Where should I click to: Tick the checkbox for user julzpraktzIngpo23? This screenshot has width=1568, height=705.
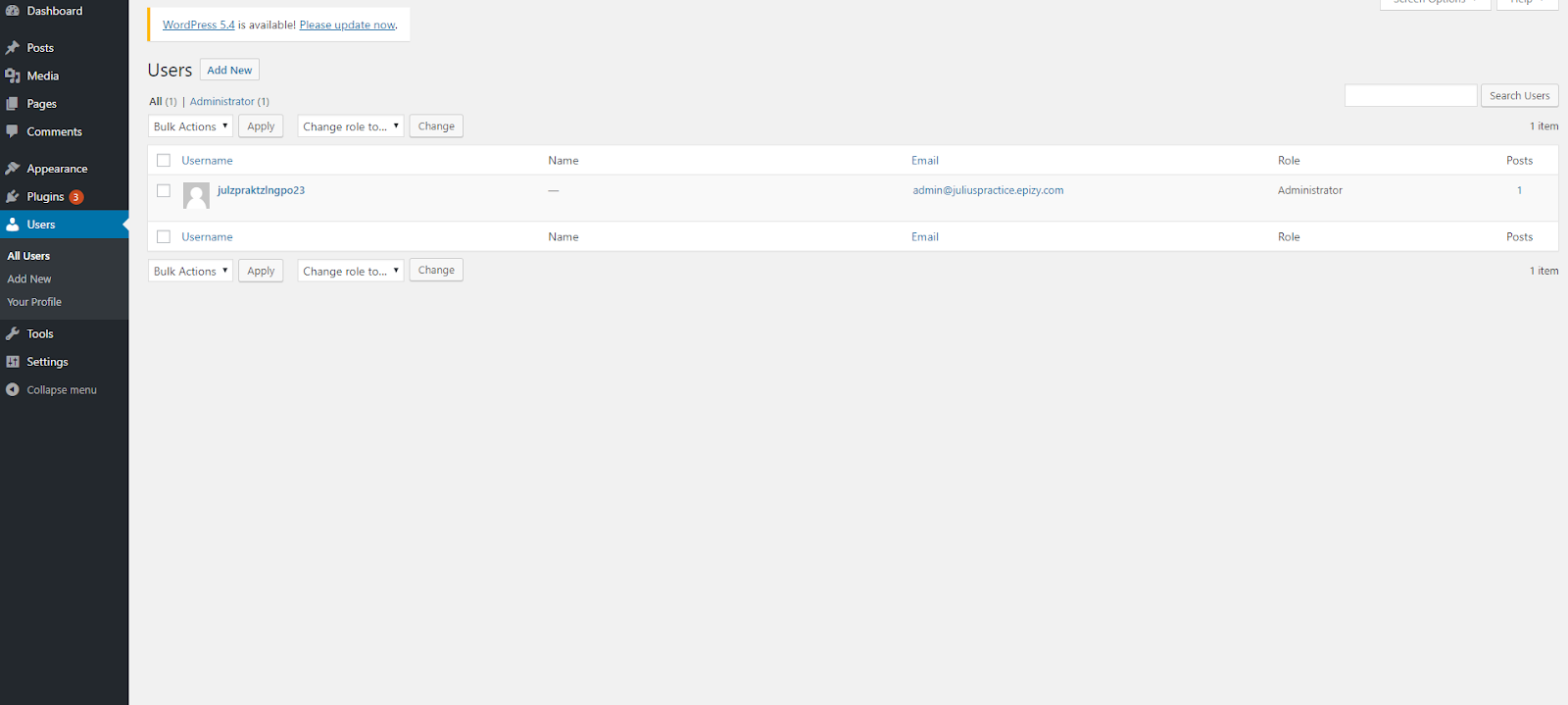(164, 190)
